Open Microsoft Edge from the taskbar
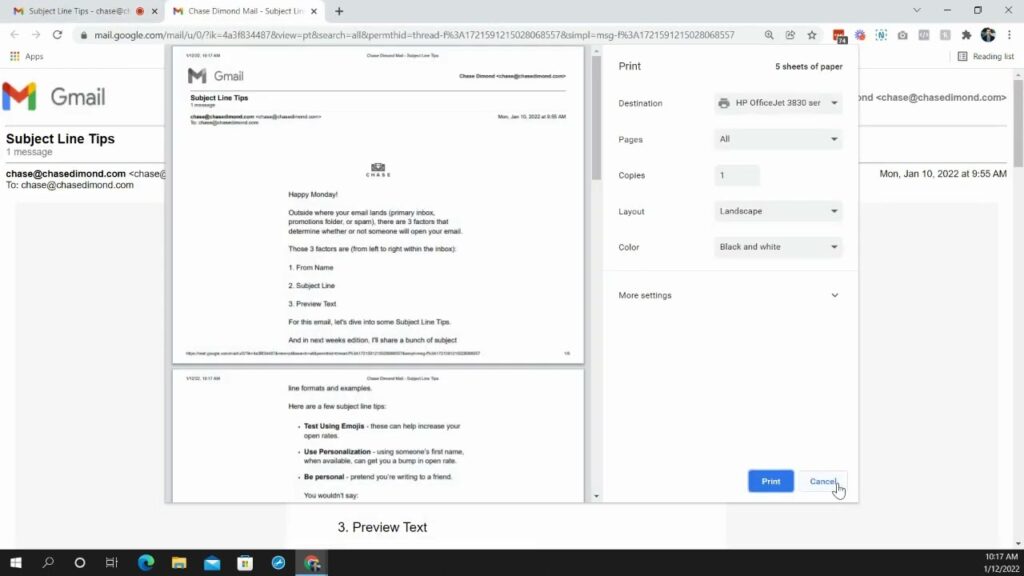 coord(145,563)
